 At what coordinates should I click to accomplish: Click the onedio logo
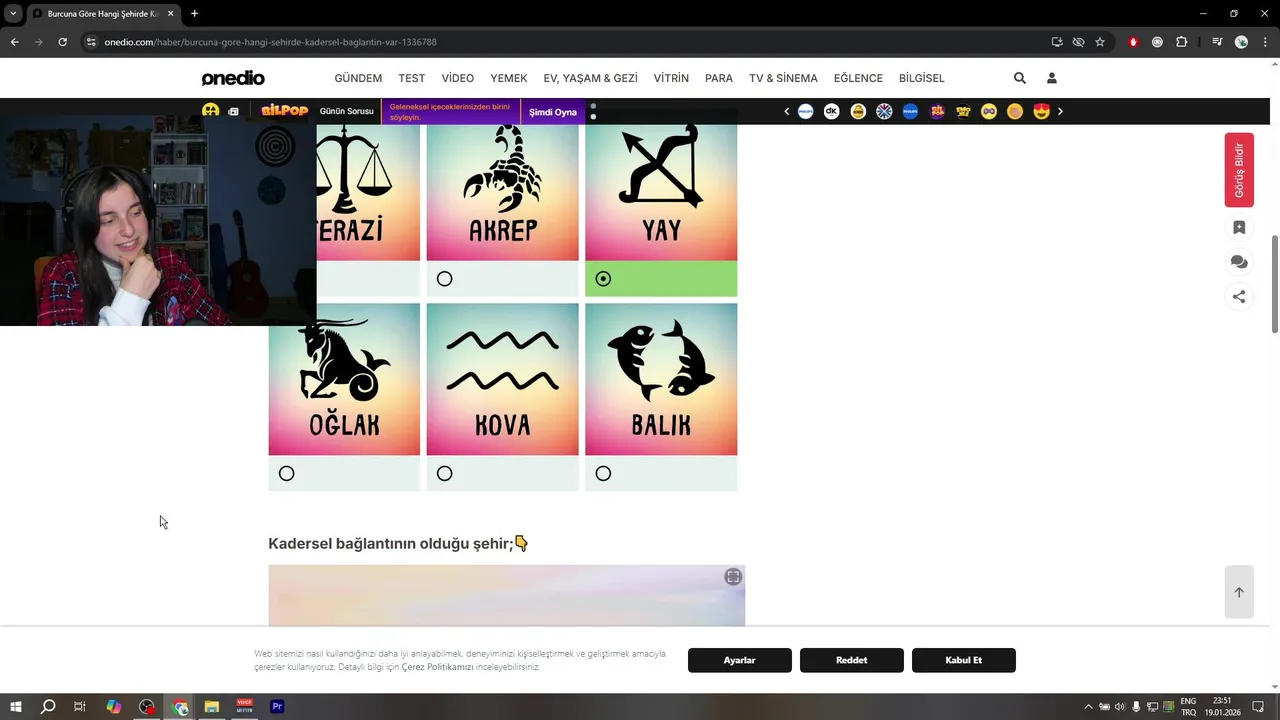pyautogui.click(x=233, y=78)
